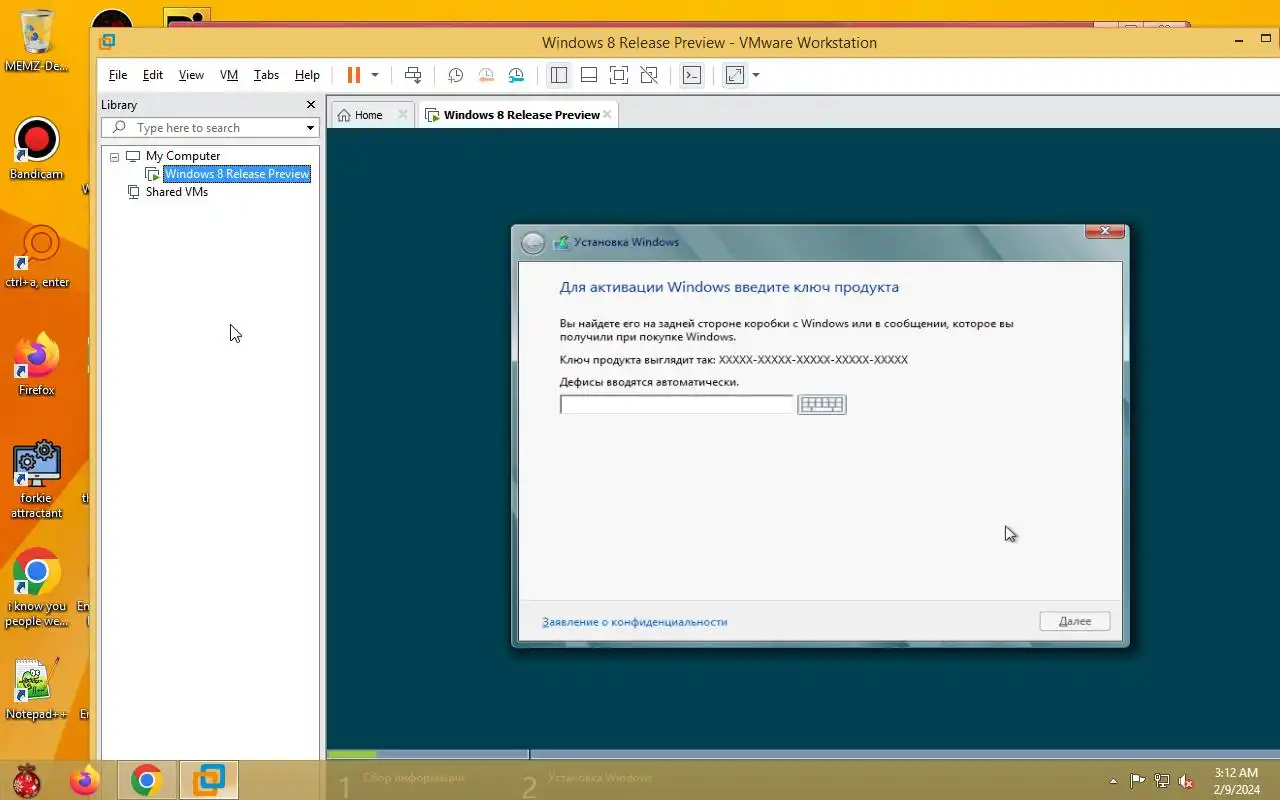The width and height of the screenshot is (1280, 800).
Task: Open the console view icon
Action: (691, 75)
